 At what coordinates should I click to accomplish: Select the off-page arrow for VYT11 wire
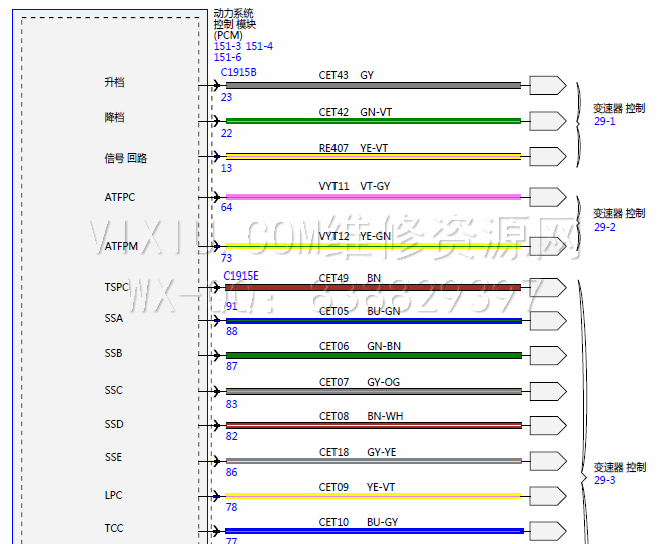point(547,196)
